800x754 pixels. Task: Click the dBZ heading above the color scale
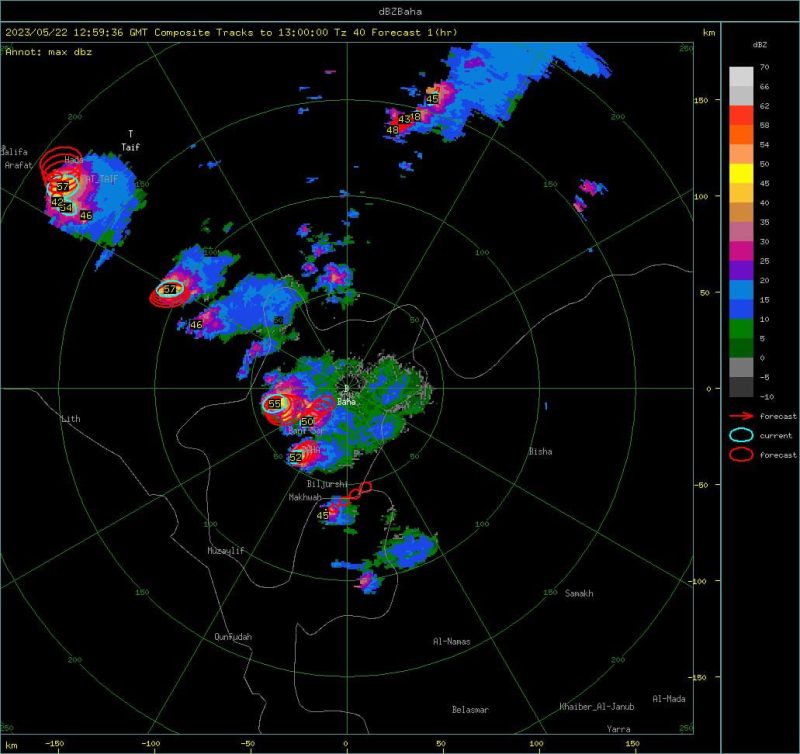pos(759,44)
